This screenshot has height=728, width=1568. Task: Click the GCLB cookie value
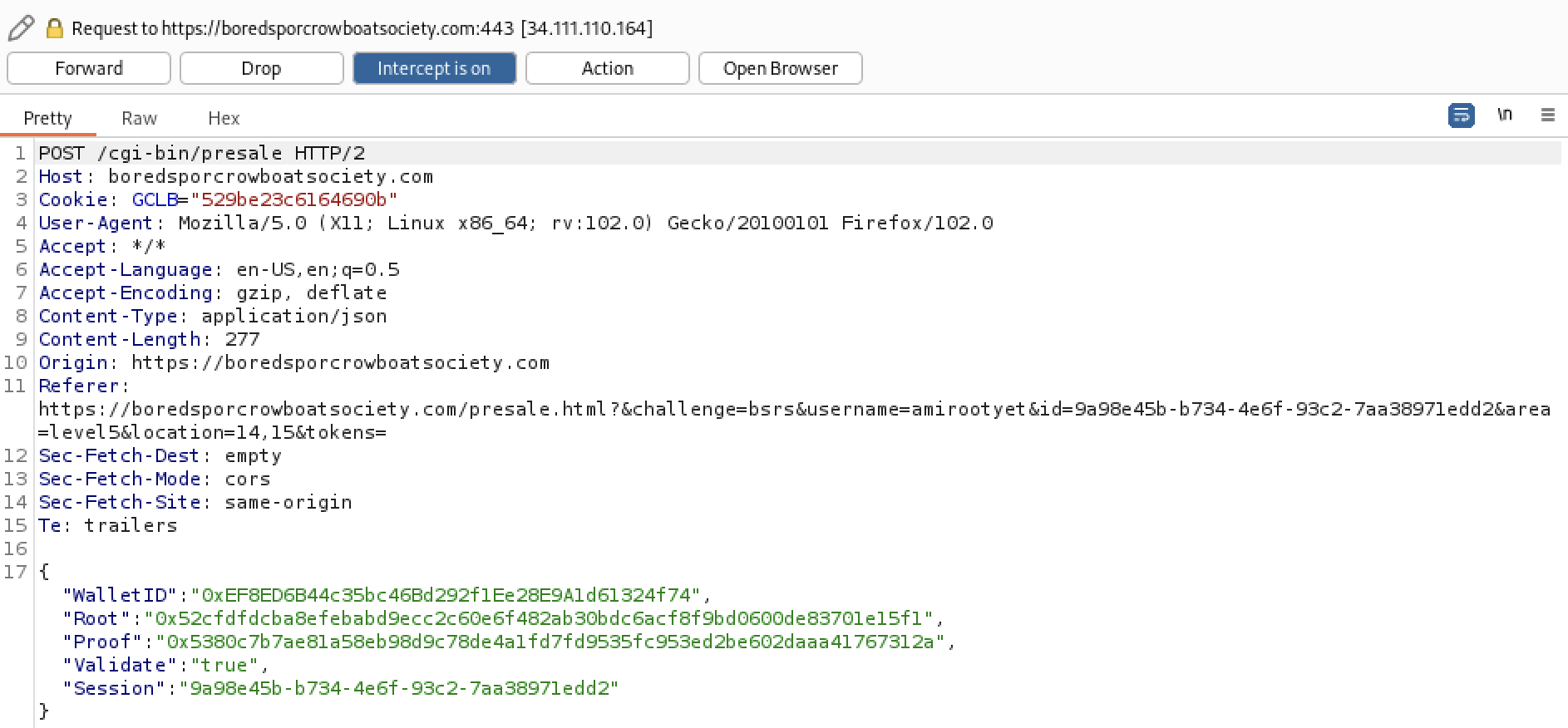tap(293, 199)
